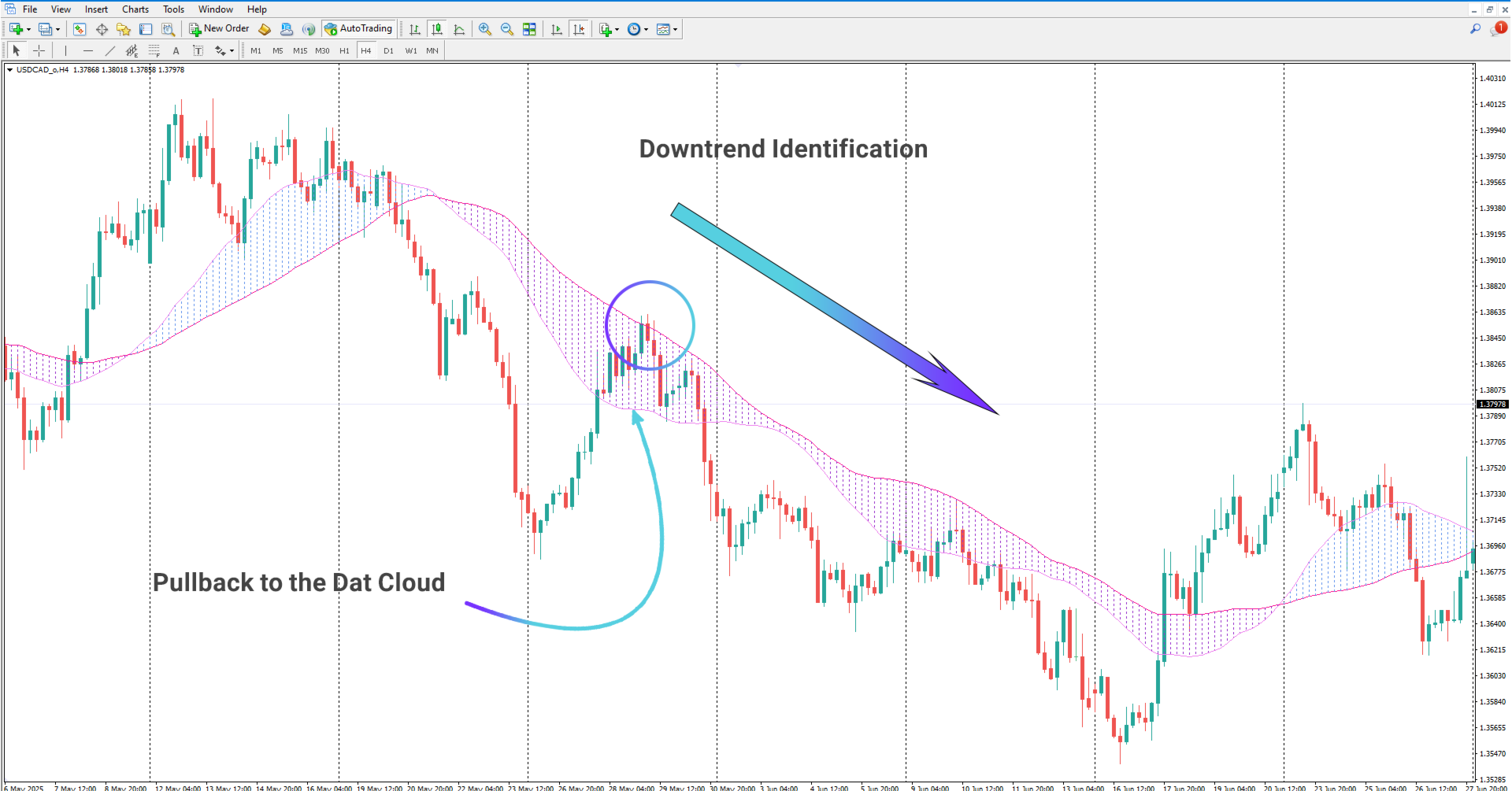Toggle AutoTrading on
The image size is (1512, 791).
tap(358, 28)
